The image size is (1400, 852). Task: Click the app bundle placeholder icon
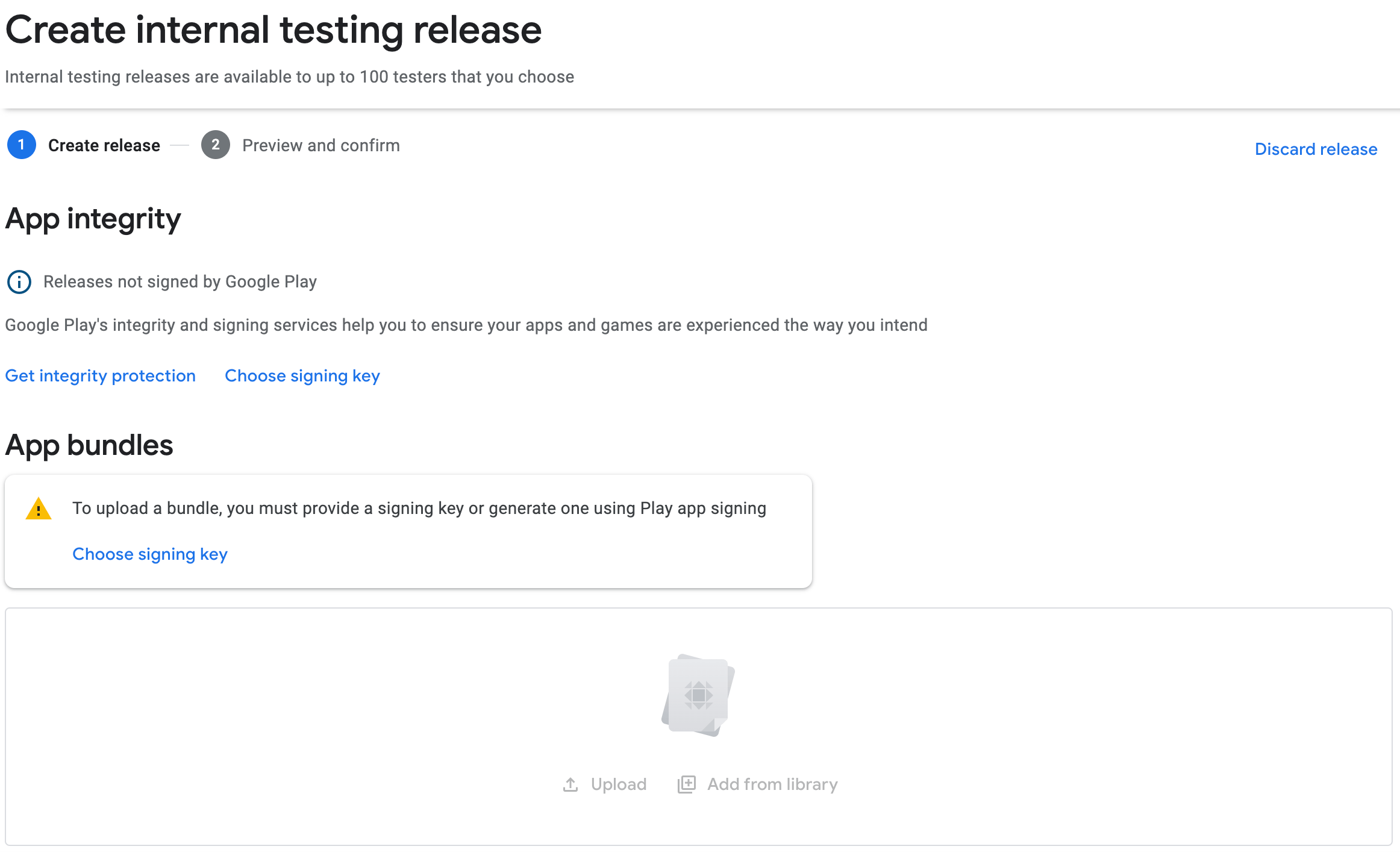point(698,696)
